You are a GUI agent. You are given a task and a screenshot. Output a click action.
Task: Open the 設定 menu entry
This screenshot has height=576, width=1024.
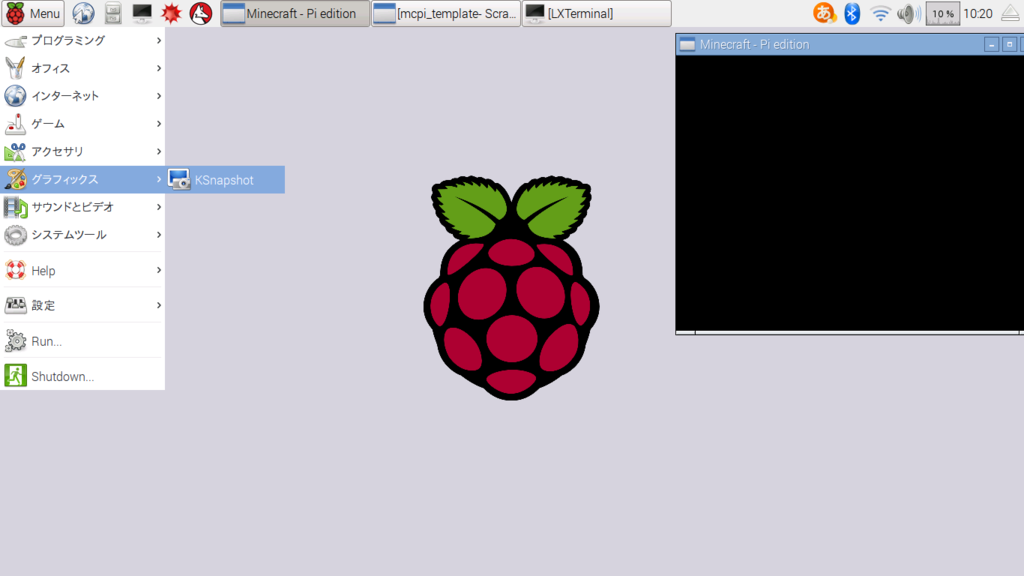pos(82,305)
